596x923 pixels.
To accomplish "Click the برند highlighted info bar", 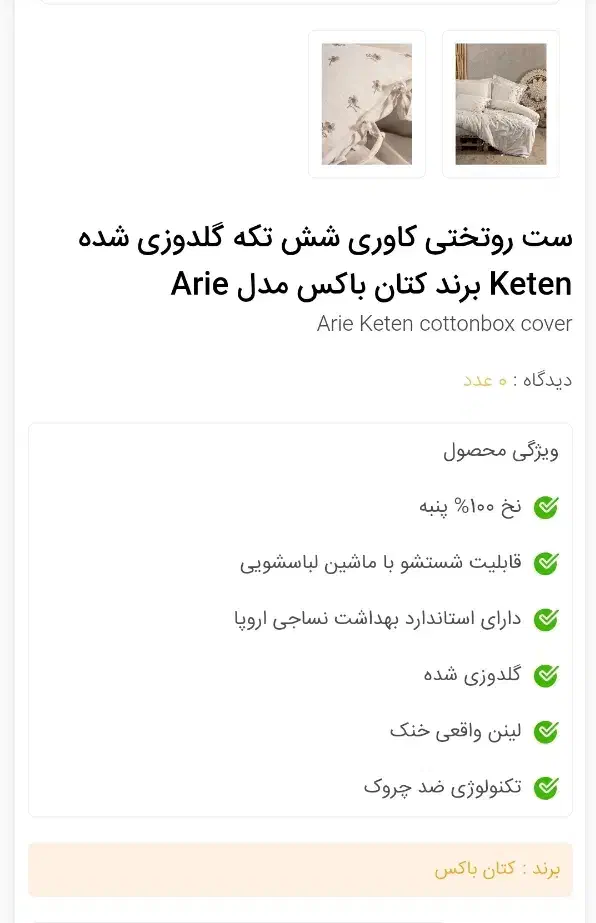I will 298,868.
